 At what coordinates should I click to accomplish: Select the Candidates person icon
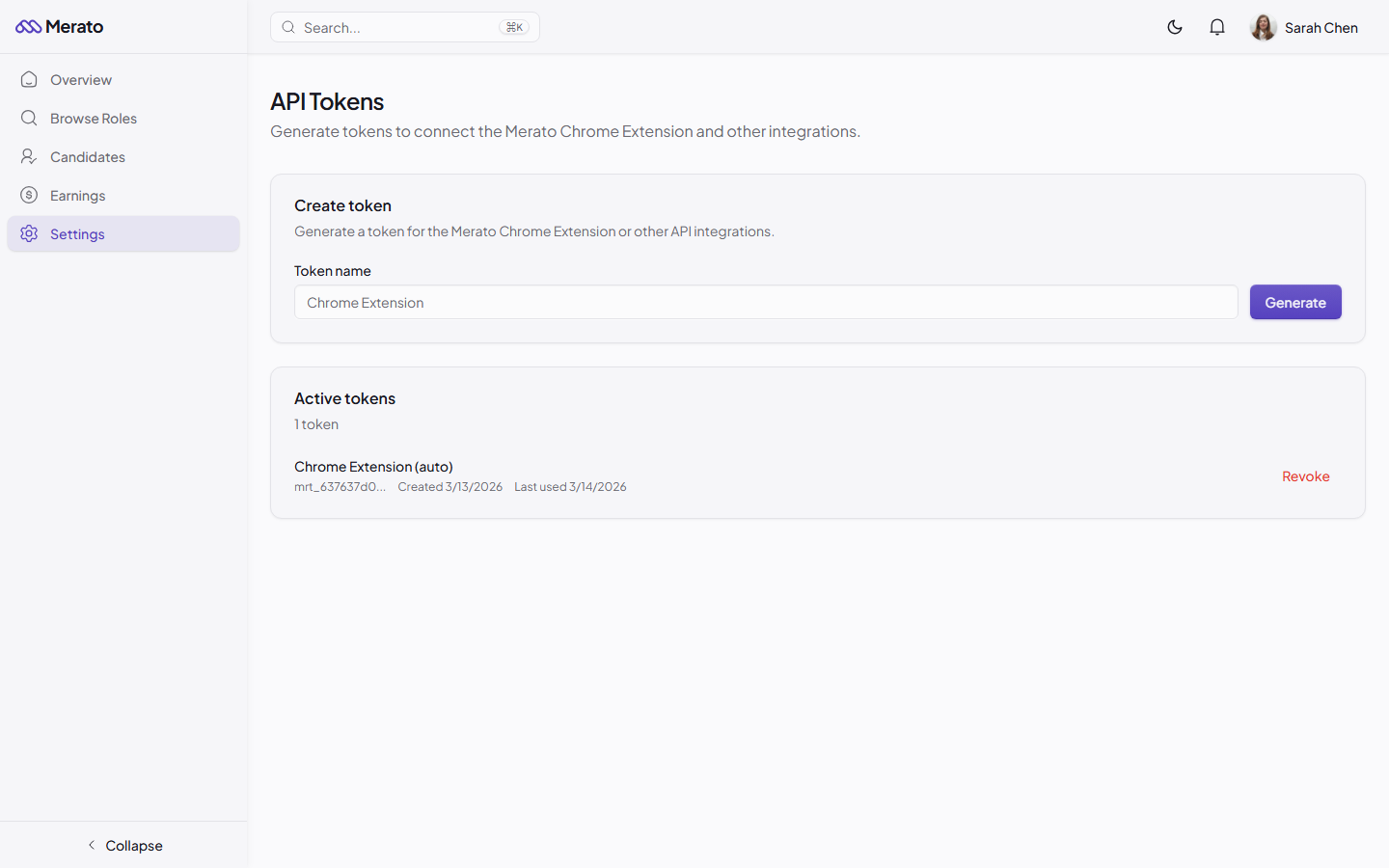point(28,156)
